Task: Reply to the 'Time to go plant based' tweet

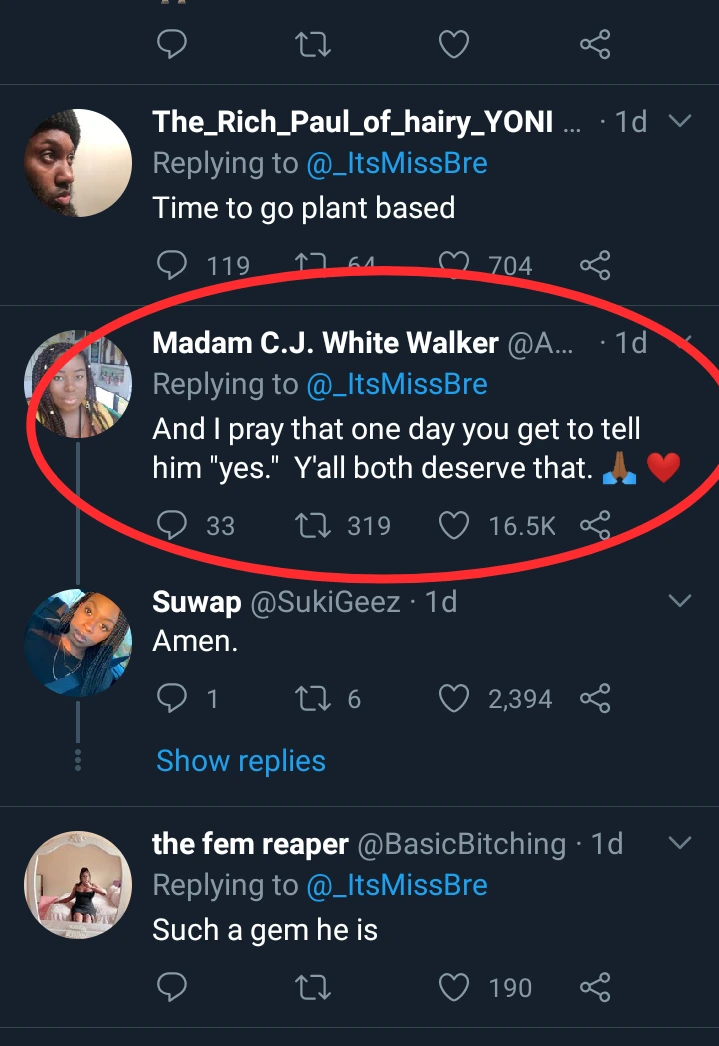Action: tap(172, 266)
